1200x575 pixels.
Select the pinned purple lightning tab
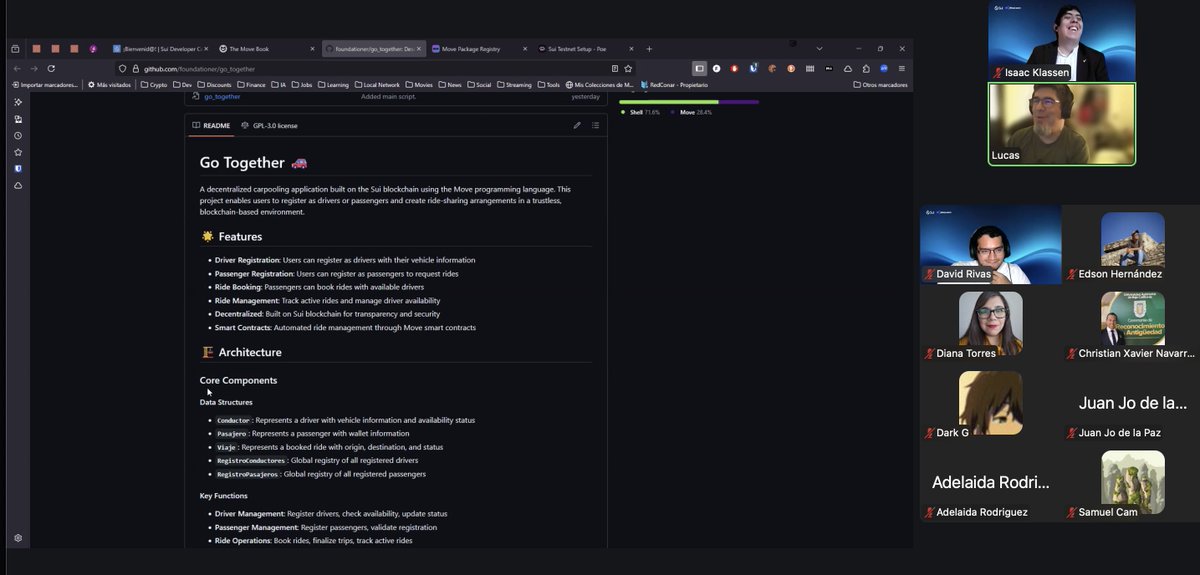point(93,48)
